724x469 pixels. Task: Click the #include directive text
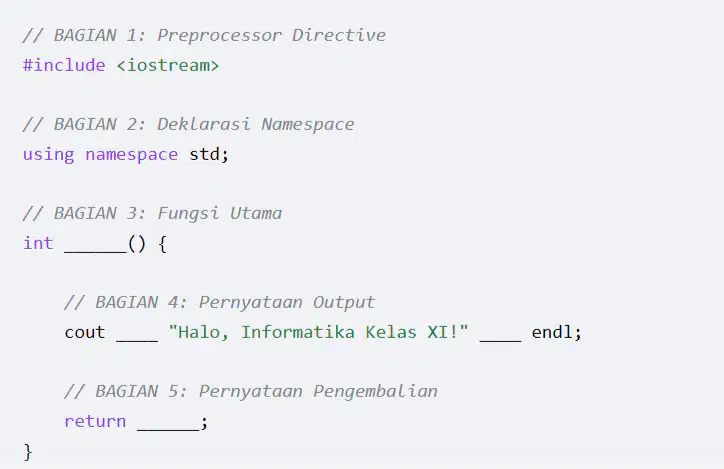coord(64,65)
